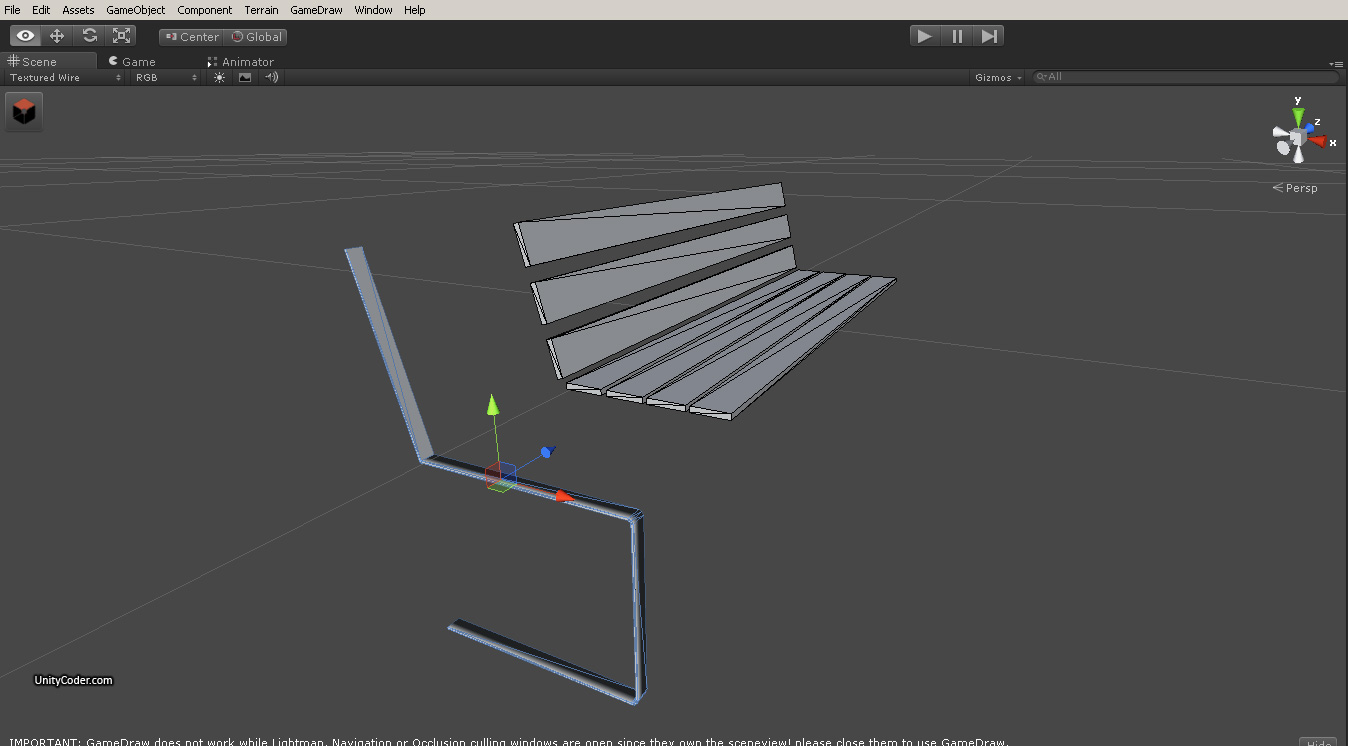Toggle pivot mode via the Center button
This screenshot has width=1348, height=746.
(191, 36)
